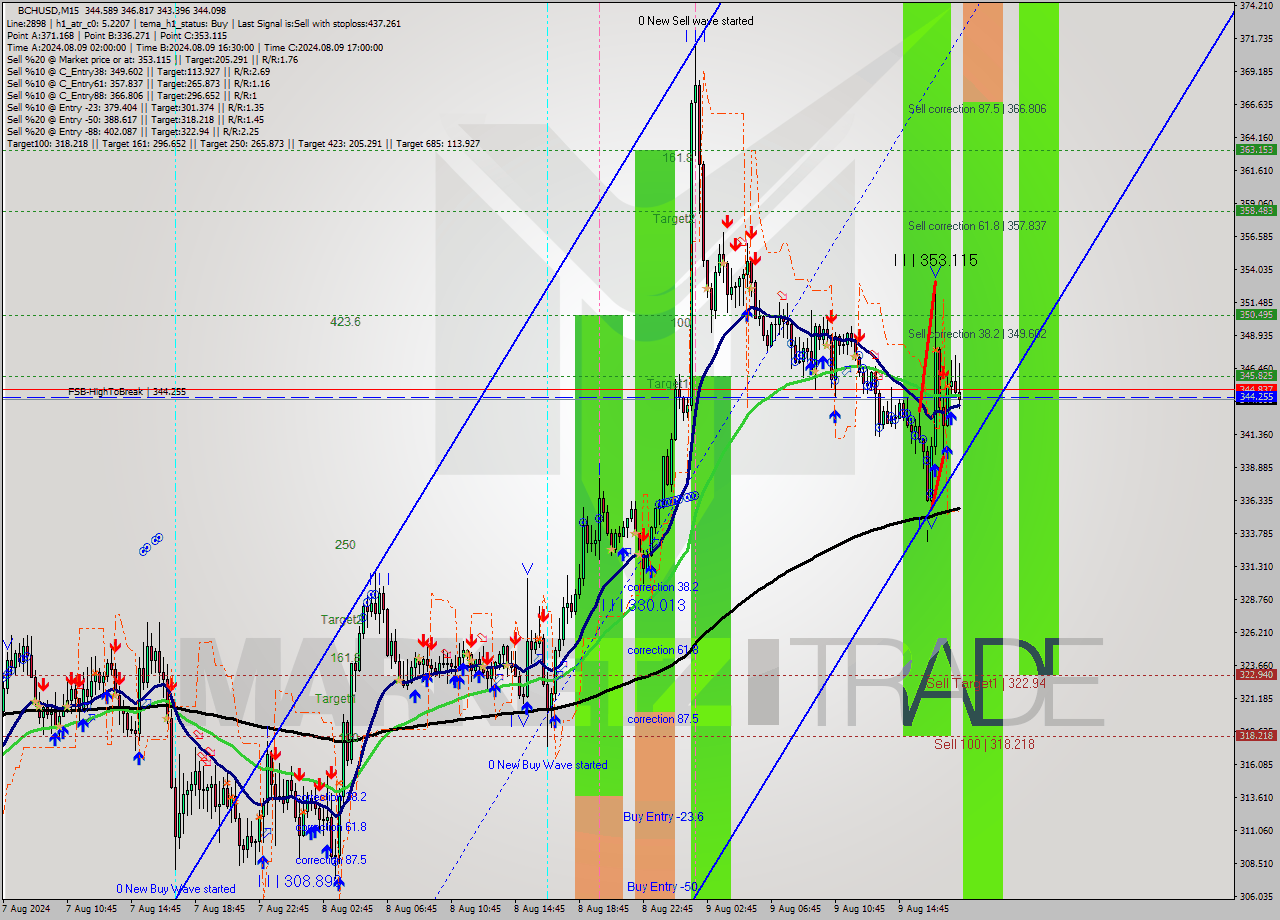Click the red 344.837 current price tag
1280x920 pixels.
pyautogui.click(x=1256, y=388)
